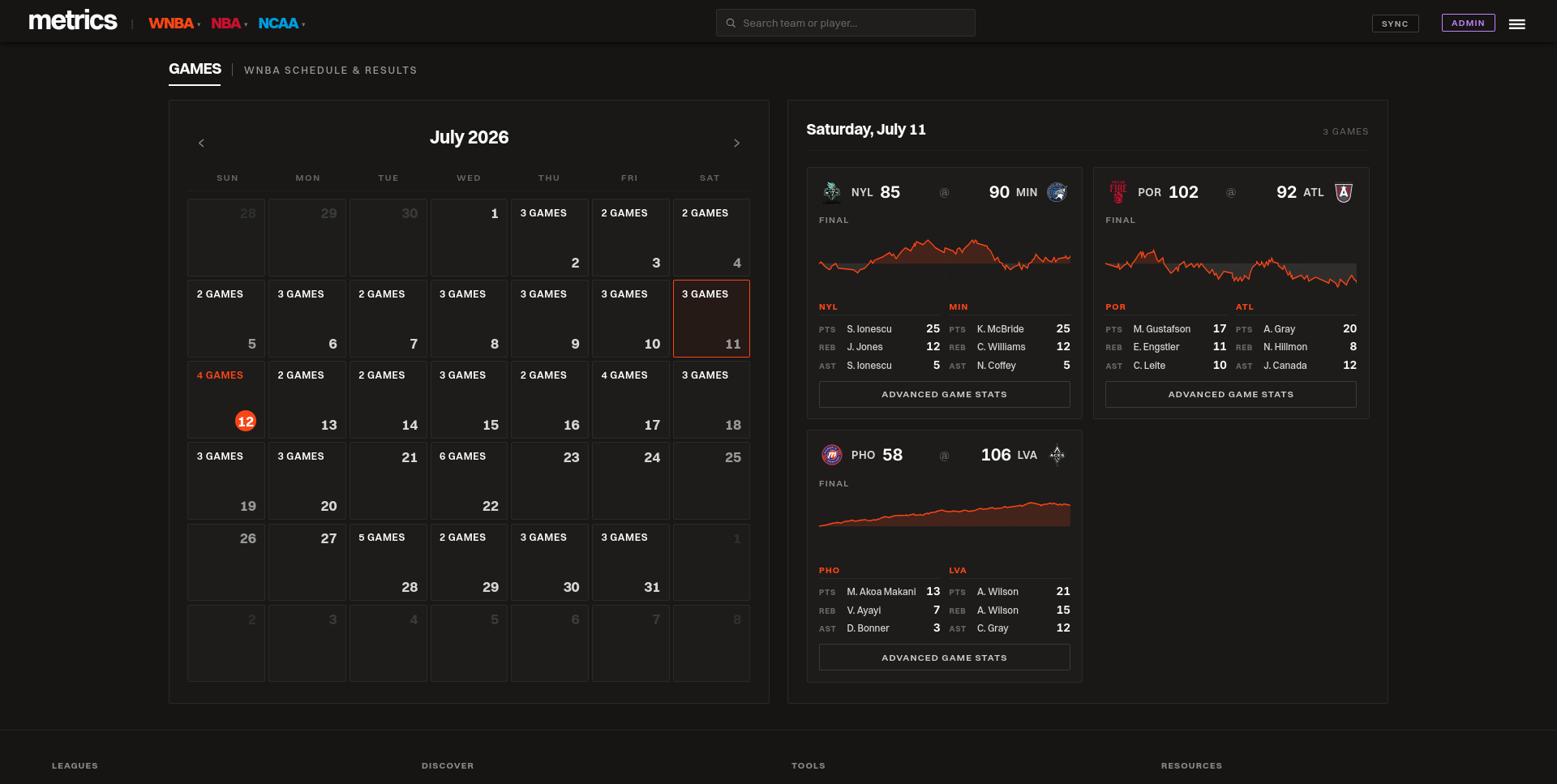Select July 15 on the calendar
This screenshot has width=1557, height=784.
click(469, 400)
